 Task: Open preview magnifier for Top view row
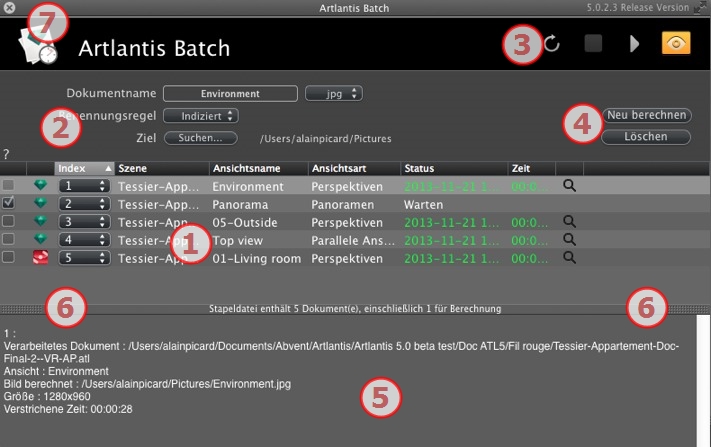pyautogui.click(x=570, y=239)
